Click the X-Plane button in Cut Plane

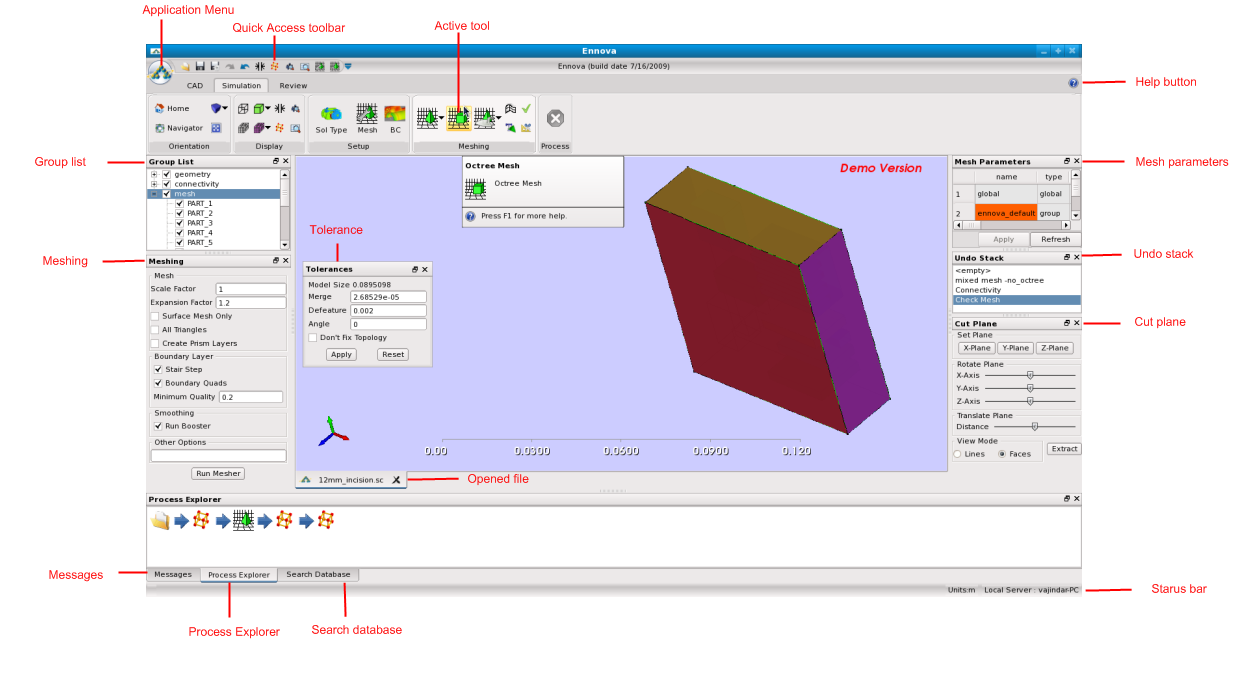click(975, 348)
